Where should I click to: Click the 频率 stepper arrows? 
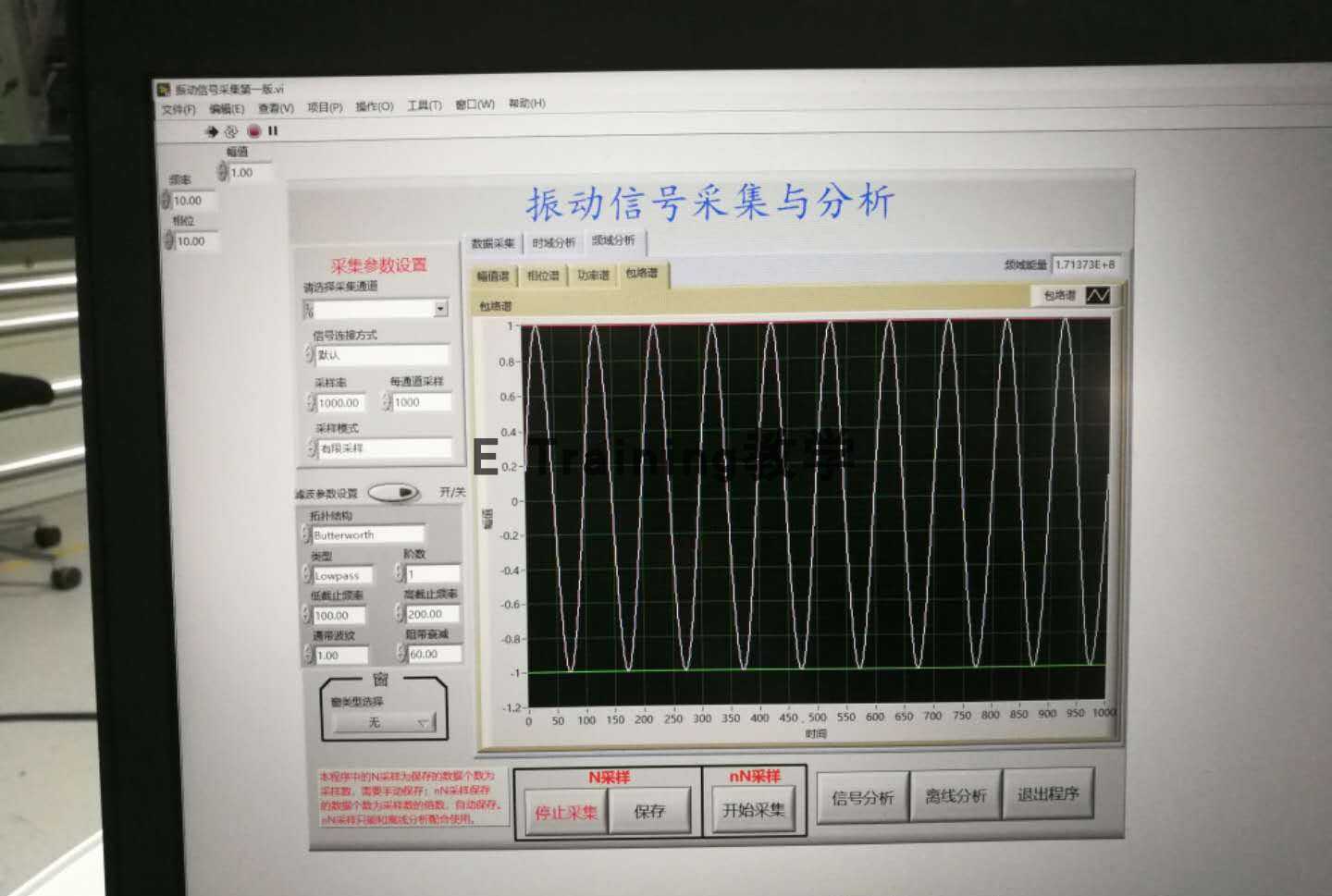(166, 200)
